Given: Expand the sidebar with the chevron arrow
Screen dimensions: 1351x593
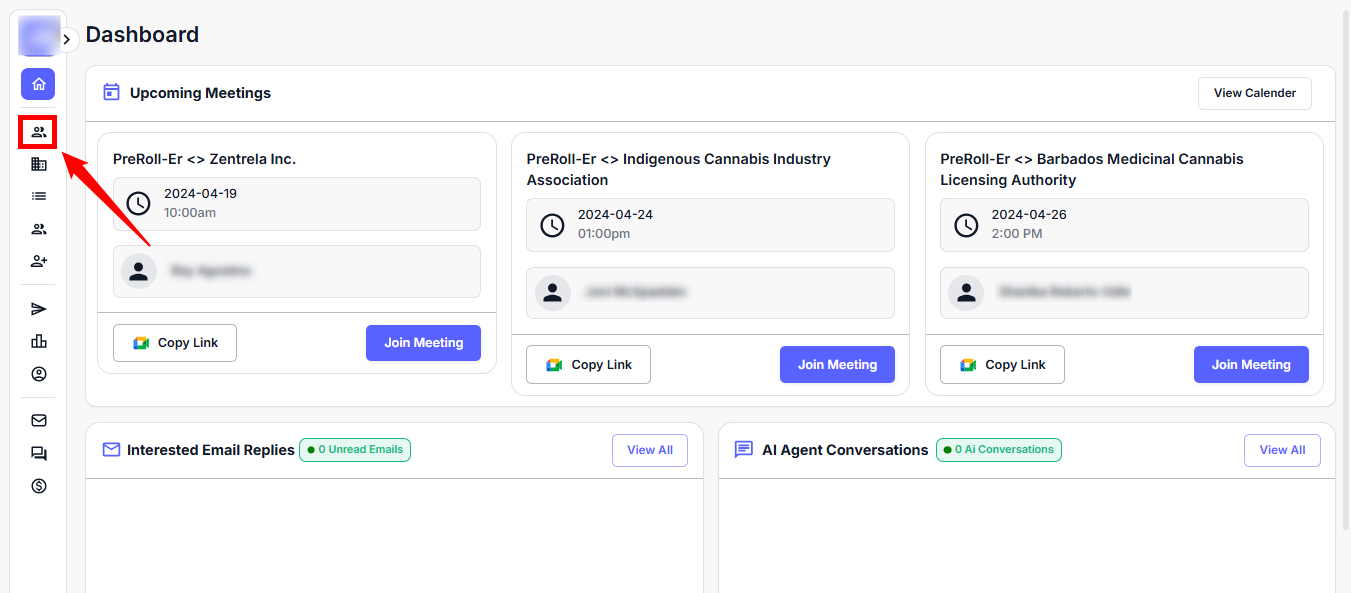Looking at the screenshot, I should 67,39.
